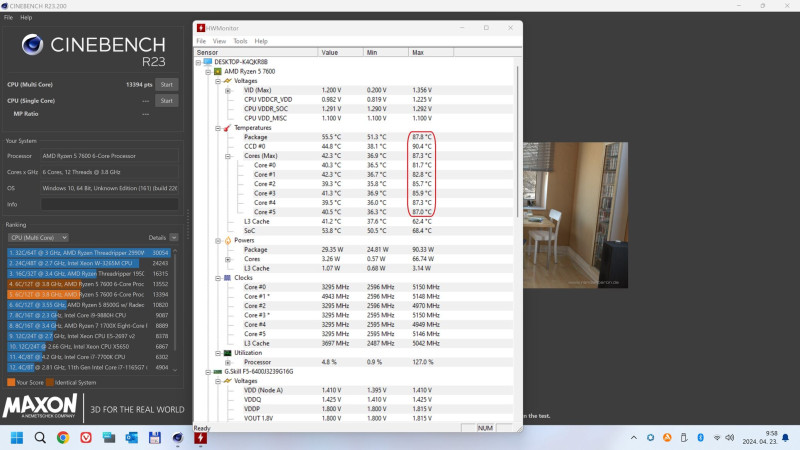Open the CPU (Multi Core) ranking dropdown
This screenshot has width=800, height=450.
pyautogui.click(x=38, y=238)
